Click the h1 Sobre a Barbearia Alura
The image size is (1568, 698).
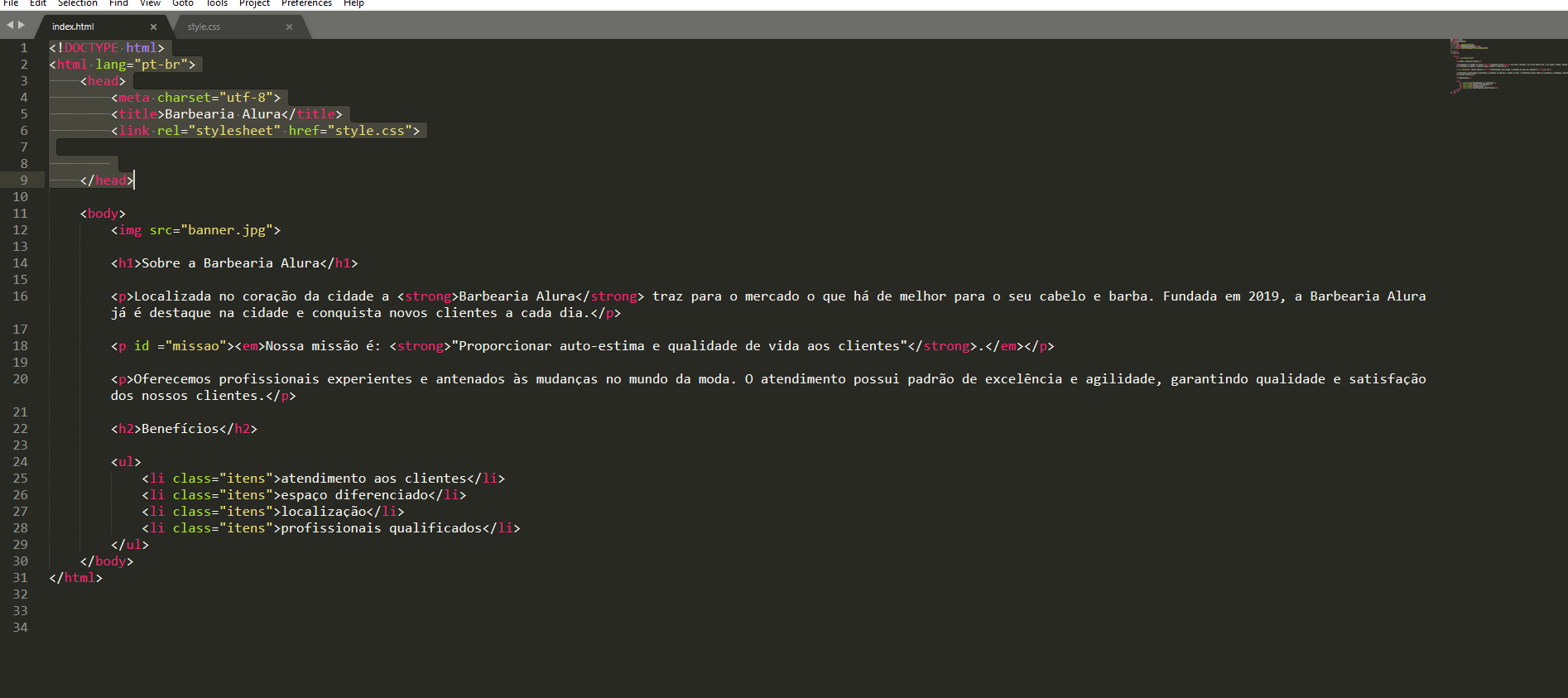coord(234,263)
